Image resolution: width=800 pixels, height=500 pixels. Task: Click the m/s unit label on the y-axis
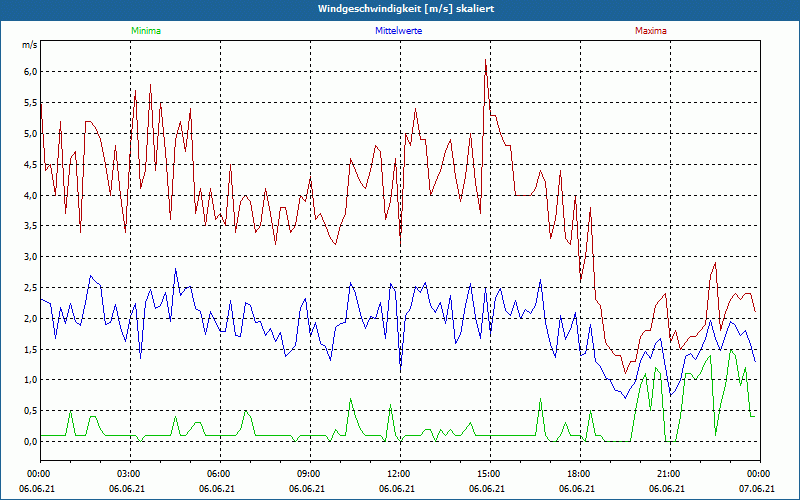(x=30, y=45)
